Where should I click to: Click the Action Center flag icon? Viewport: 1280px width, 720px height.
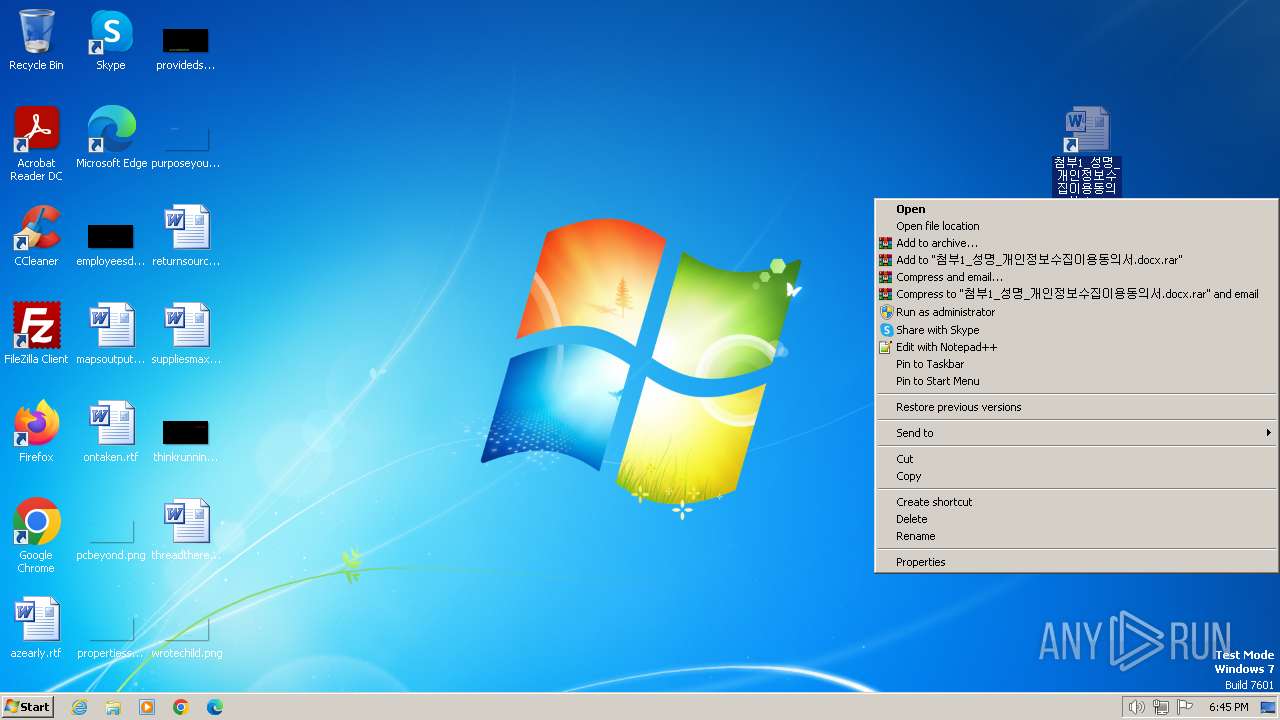[x=1185, y=707]
